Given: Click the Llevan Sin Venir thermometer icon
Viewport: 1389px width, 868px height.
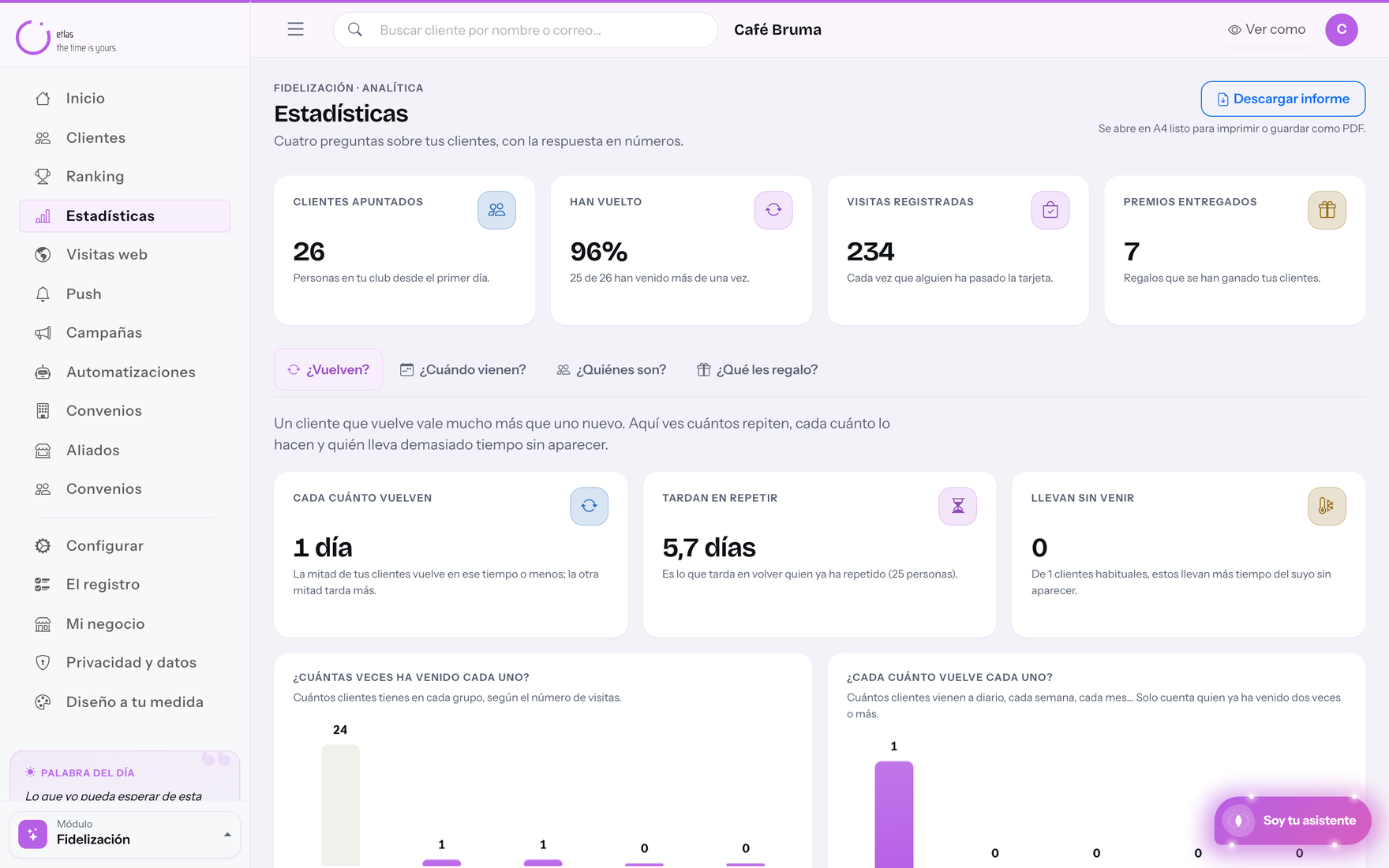Looking at the screenshot, I should click(x=1327, y=506).
